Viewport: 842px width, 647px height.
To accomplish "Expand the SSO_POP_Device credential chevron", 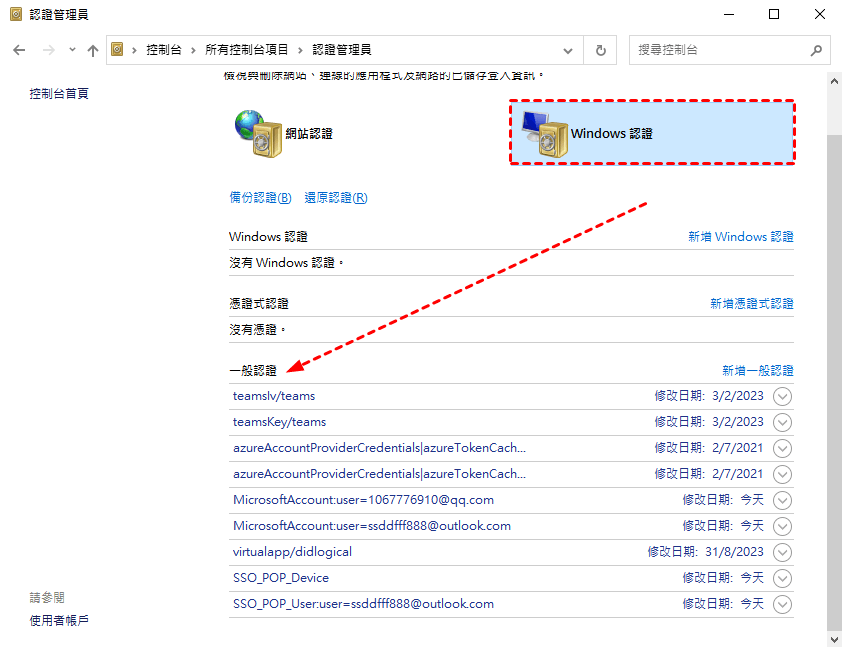I will pyautogui.click(x=782, y=578).
